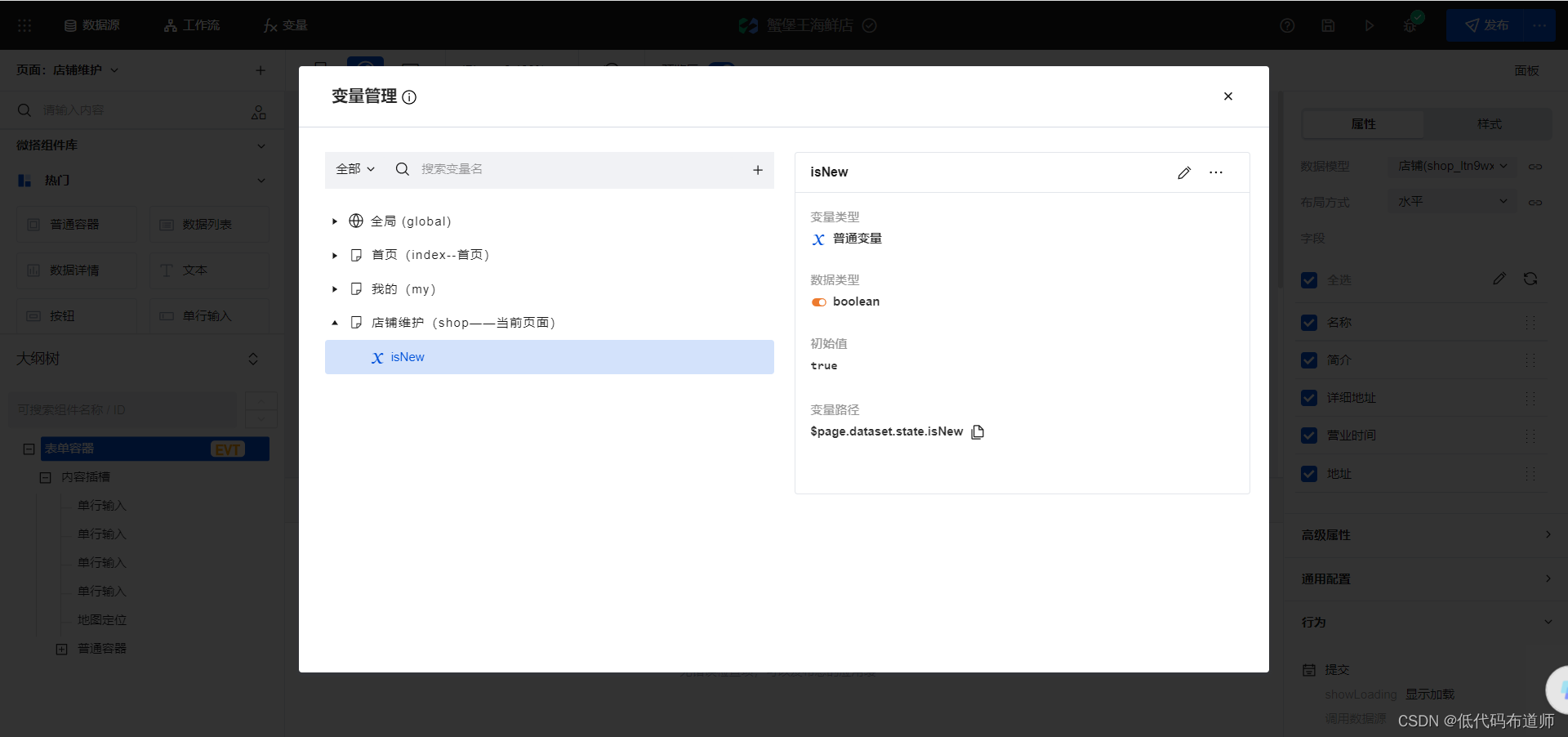Toggle the 简介 field checkbox
The width and height of the screenshot is (1568, 737).
pyautogui.click(x=1309, y=360)
